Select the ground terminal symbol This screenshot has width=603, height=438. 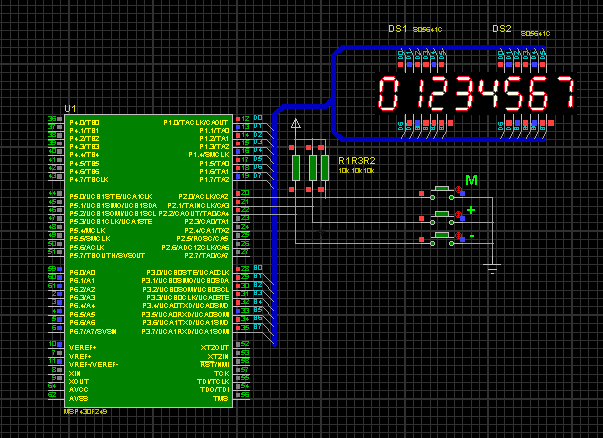491,267
